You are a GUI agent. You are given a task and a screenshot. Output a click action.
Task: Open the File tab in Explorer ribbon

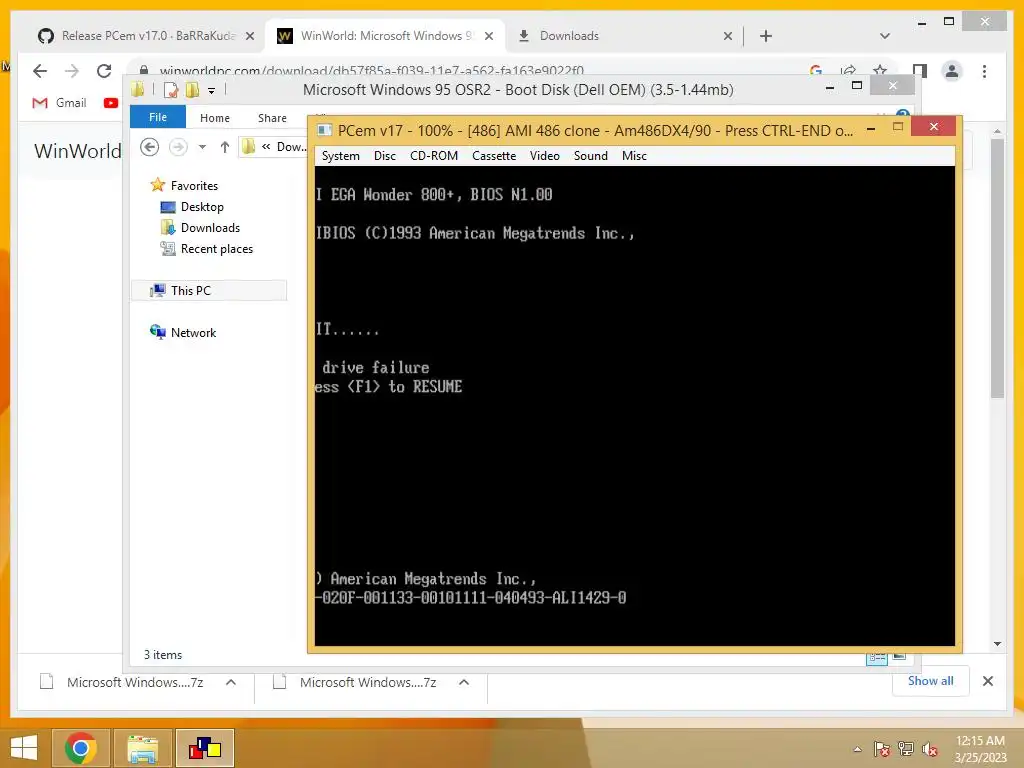pyautogui.click(x=158, y=117)
